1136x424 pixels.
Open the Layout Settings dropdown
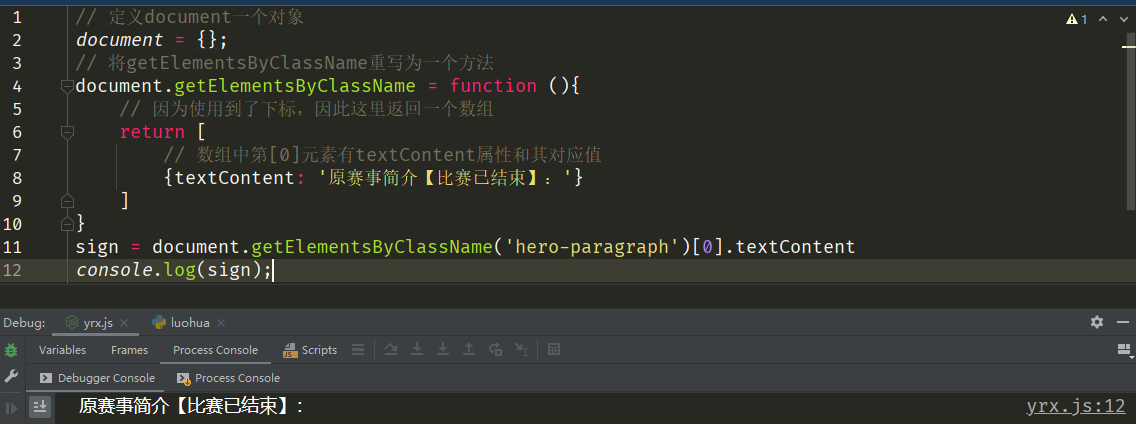coord(1122,350)
